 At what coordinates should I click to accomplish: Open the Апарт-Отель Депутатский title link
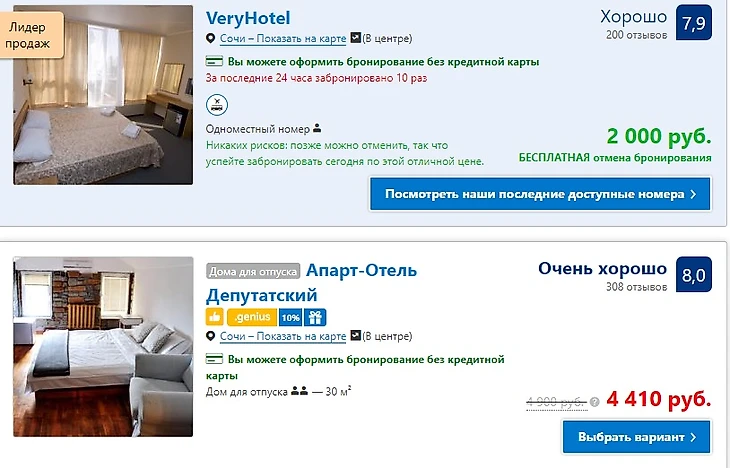point(311,283)
